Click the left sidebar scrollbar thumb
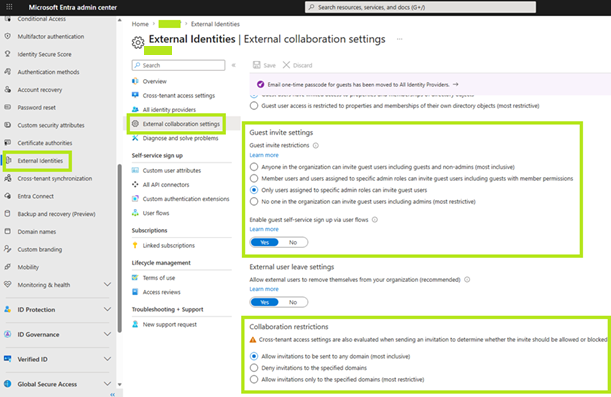 [119, 248]
